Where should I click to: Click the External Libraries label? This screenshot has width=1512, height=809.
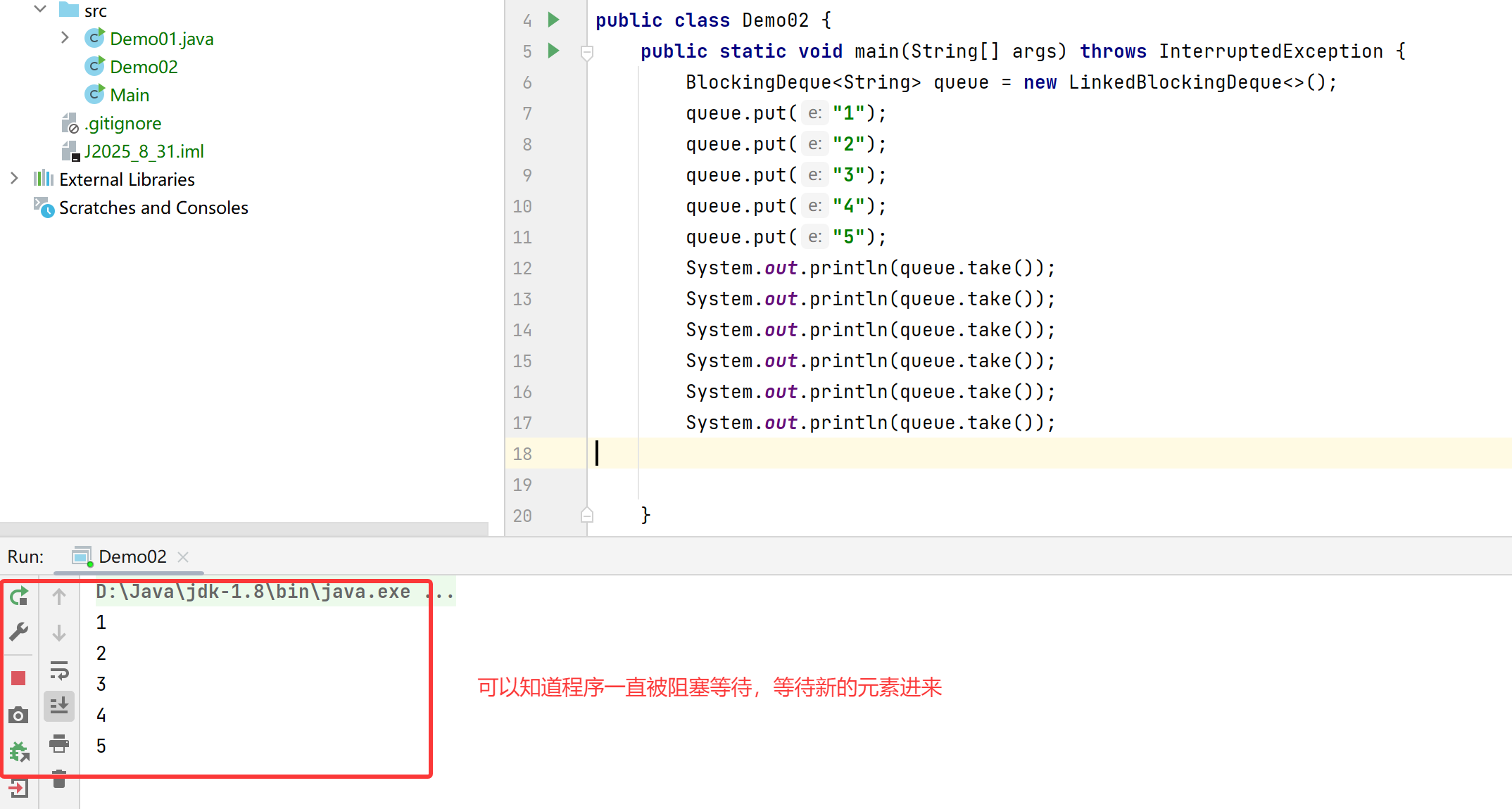click(x=127, y=179)
